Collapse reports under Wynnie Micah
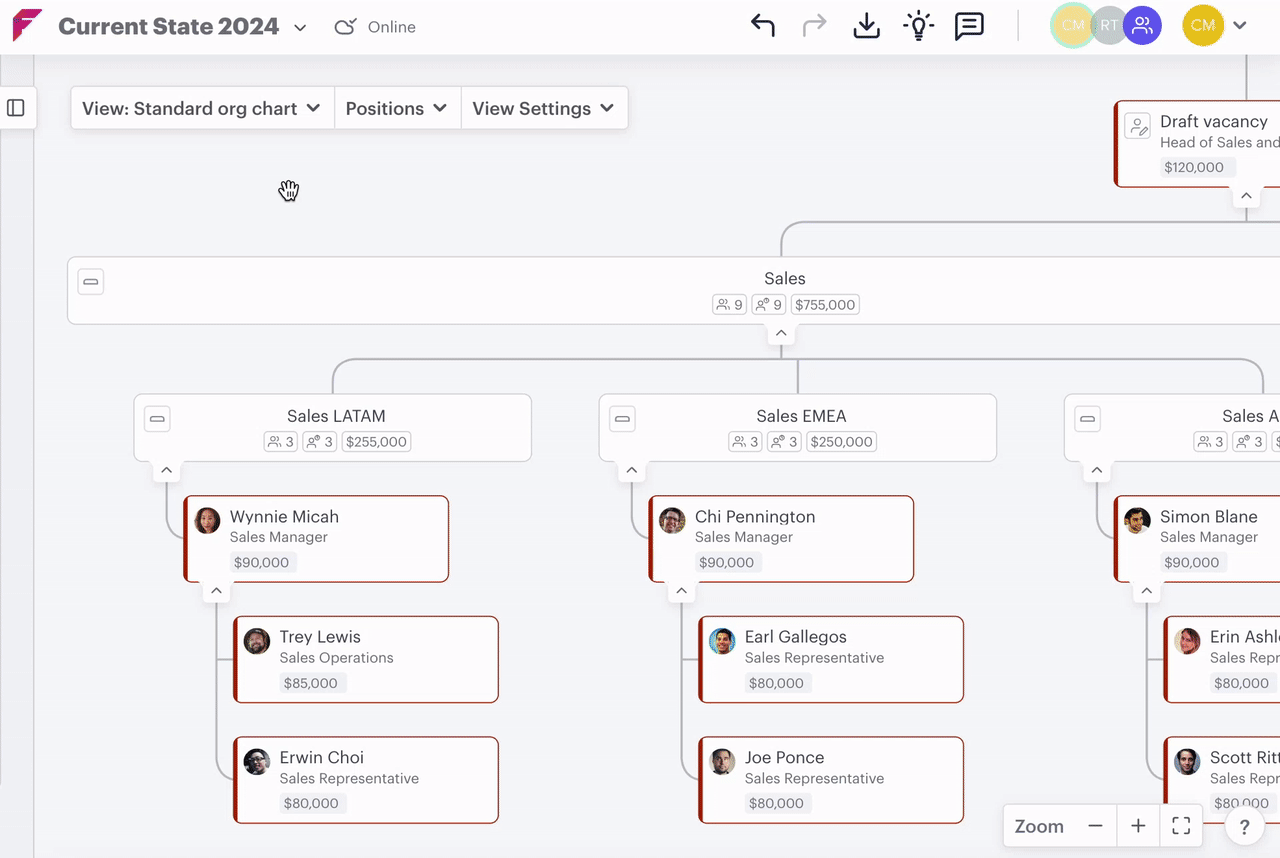The width and height of the screenshot is (1280, 858). point(216,592)
